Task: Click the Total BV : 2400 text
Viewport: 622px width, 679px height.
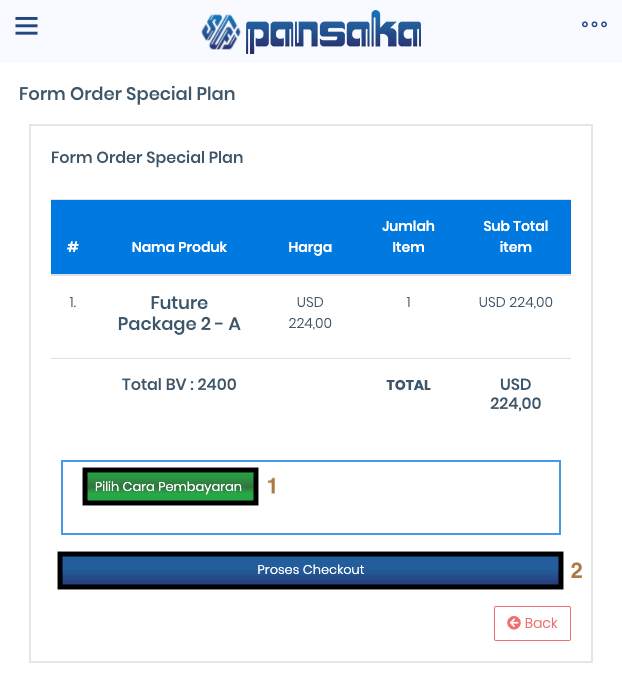Action: (x=179, y=384)
